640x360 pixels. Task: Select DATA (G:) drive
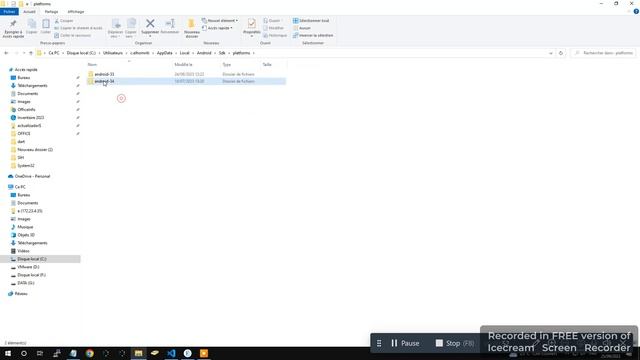[x=26, y=283]
